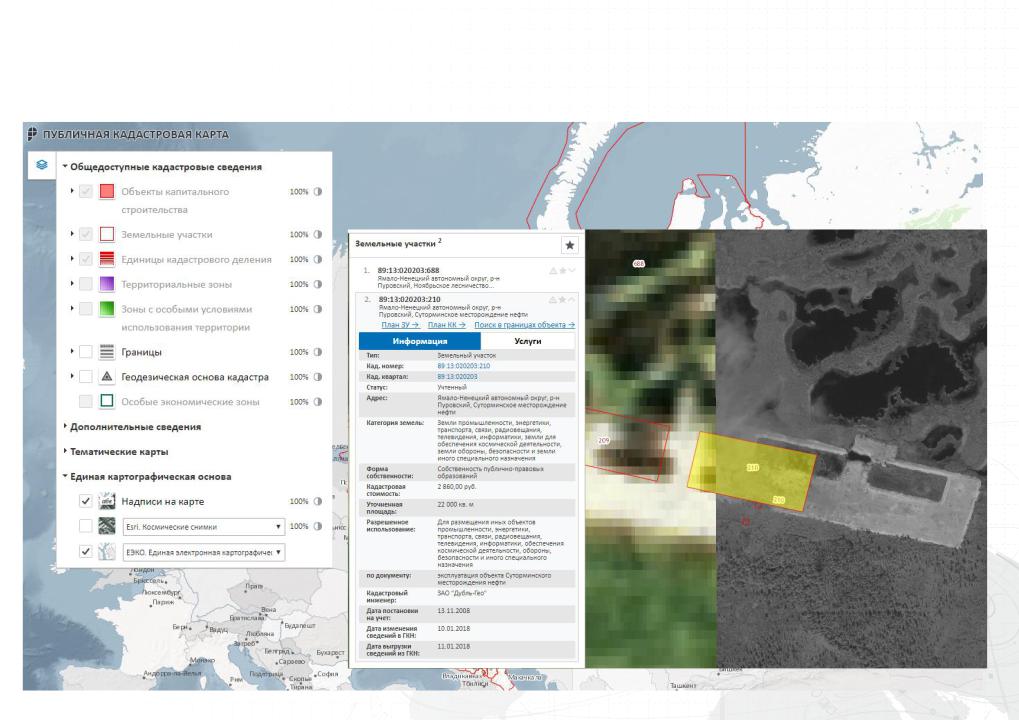Expand 'Тематические карты' section
The height and width of the screenshot is (720, 1019).
pos(65,451)
